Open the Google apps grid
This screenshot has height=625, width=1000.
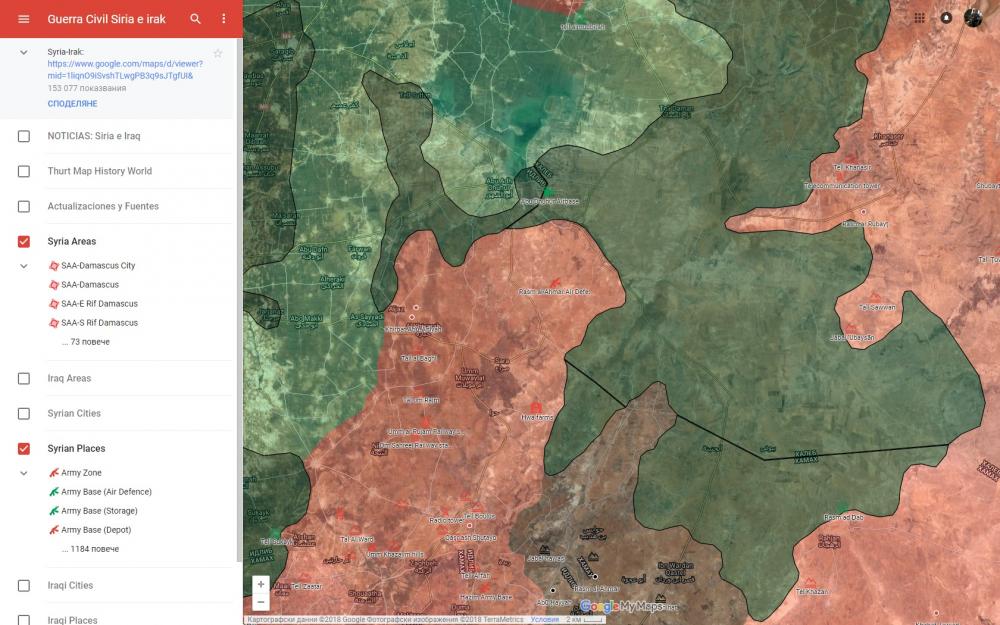(x=919, y=18)
